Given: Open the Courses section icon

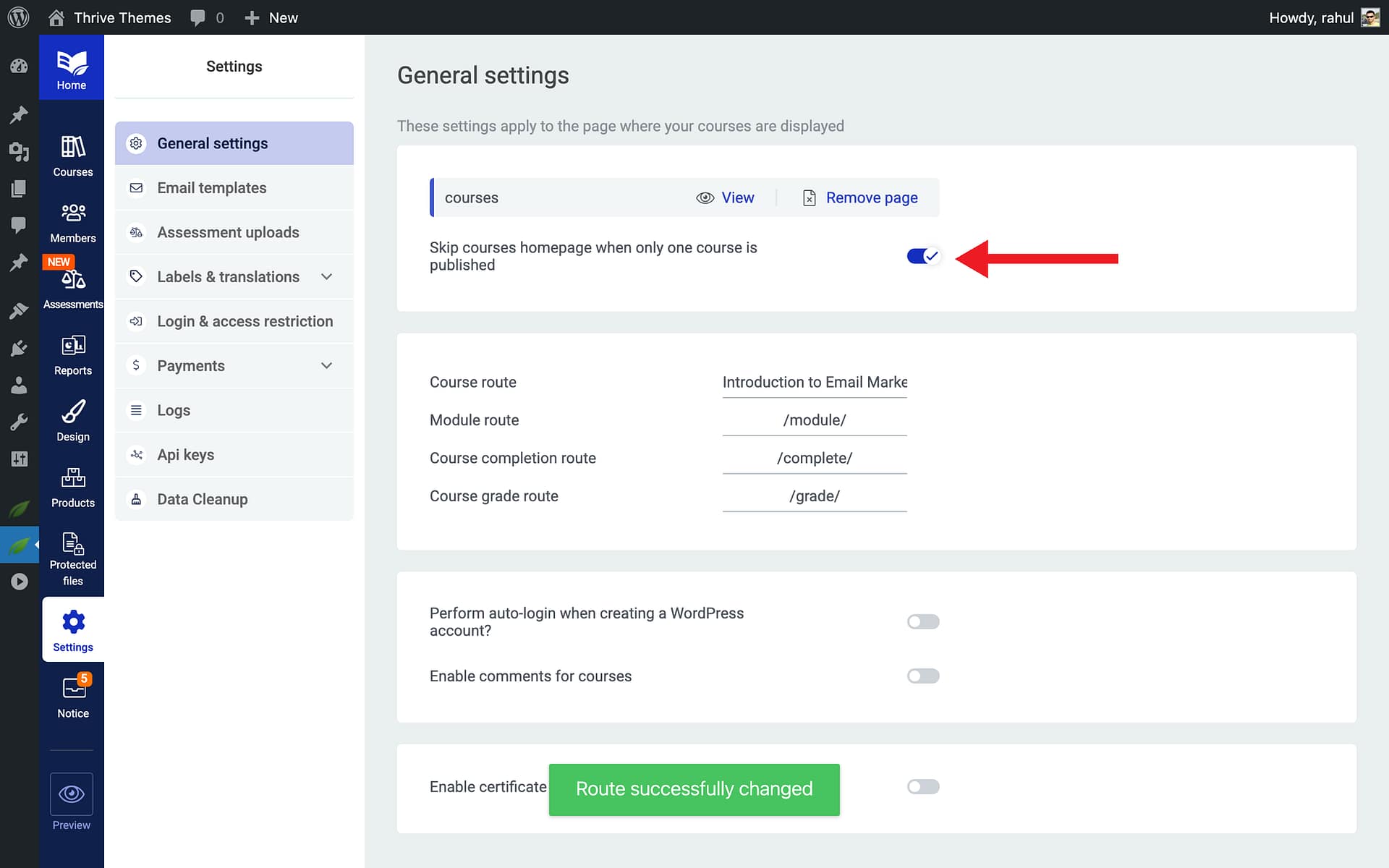Looking at the screenshot, I should (72, 147).
